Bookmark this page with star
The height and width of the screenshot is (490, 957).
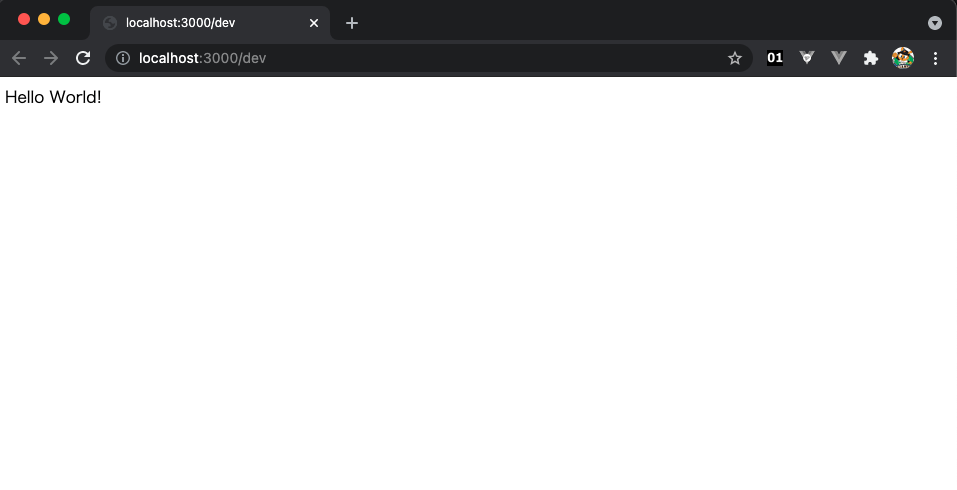(x=735, y=58)
